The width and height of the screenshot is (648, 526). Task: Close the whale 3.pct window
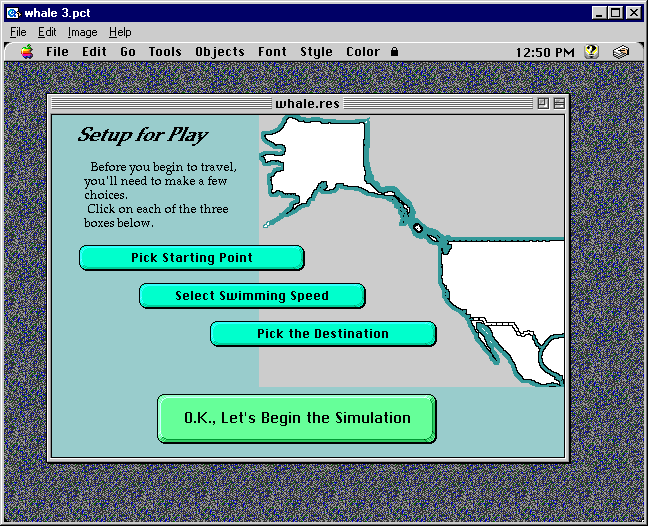(634, 13)
